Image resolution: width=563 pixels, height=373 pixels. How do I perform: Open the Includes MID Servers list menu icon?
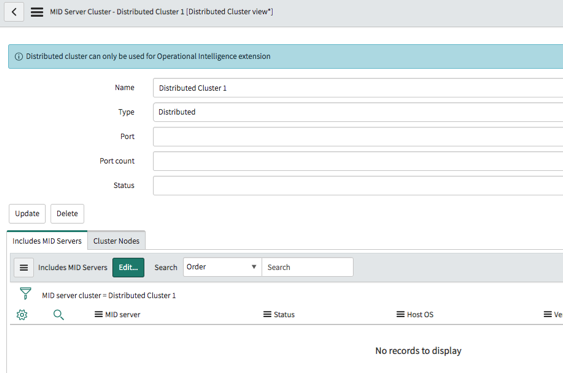(x=24, y=267)
